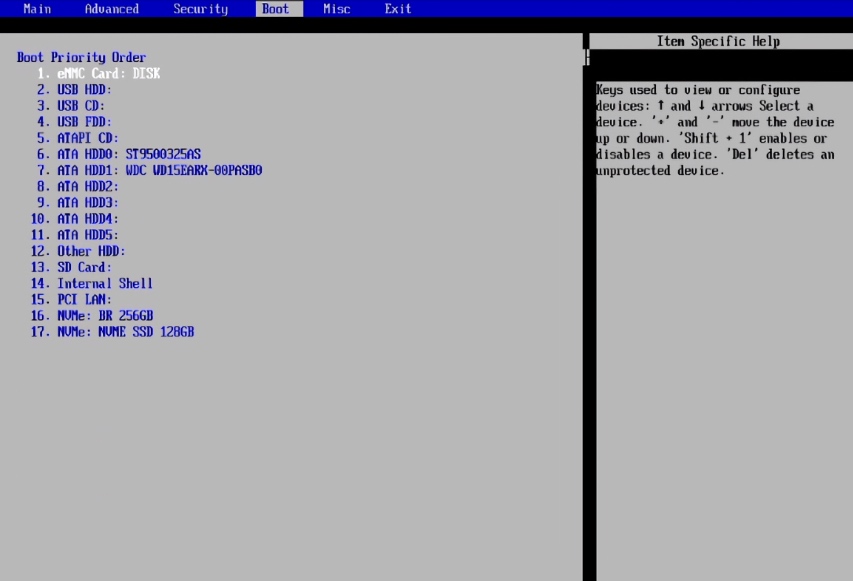Screen dimensions: 853x581
Task: Select boot entry 5 ATAPI CD
Action: click(x=78, y=138)
